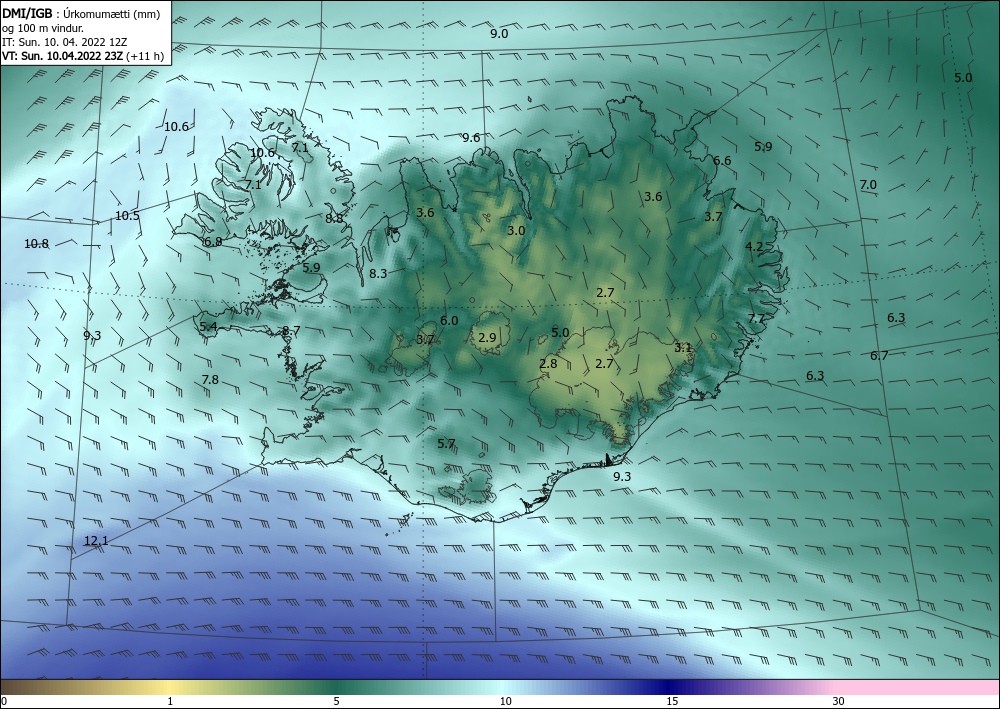Click the 7.7 value on the east coast
Image resolution: width=1000 pixels, height=709 pixels.
coord(756,319)
